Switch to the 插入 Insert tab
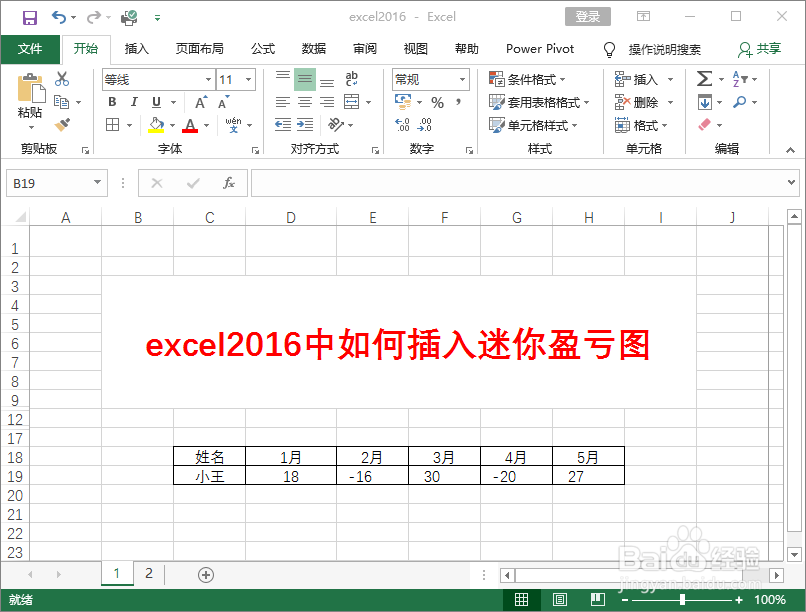 pos(137,49)
